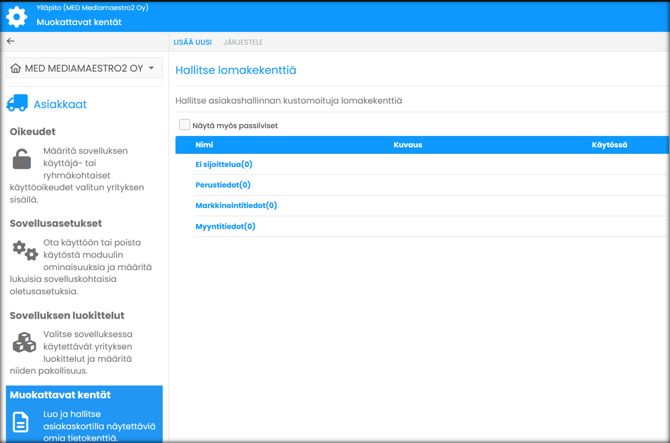
Task: Open the Sovellusasetukset section heading
Action: (x=56, y=223)
